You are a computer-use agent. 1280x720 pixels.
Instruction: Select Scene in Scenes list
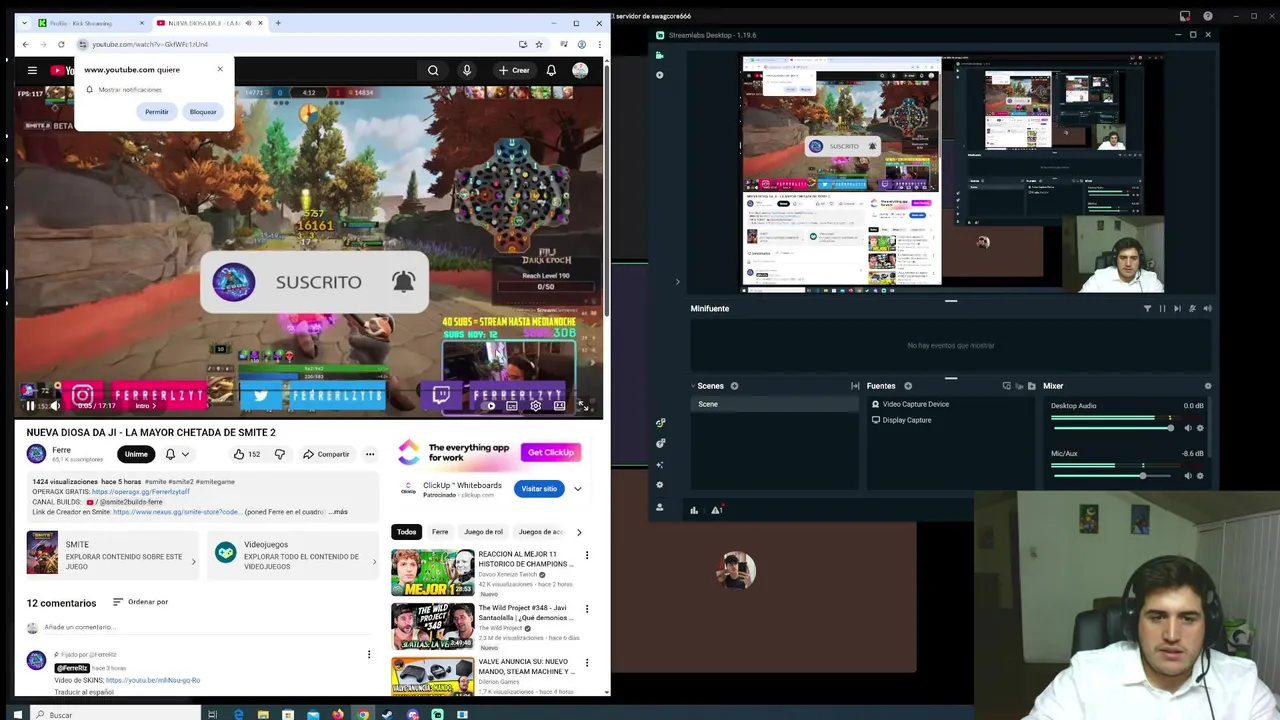coord(775,404)
